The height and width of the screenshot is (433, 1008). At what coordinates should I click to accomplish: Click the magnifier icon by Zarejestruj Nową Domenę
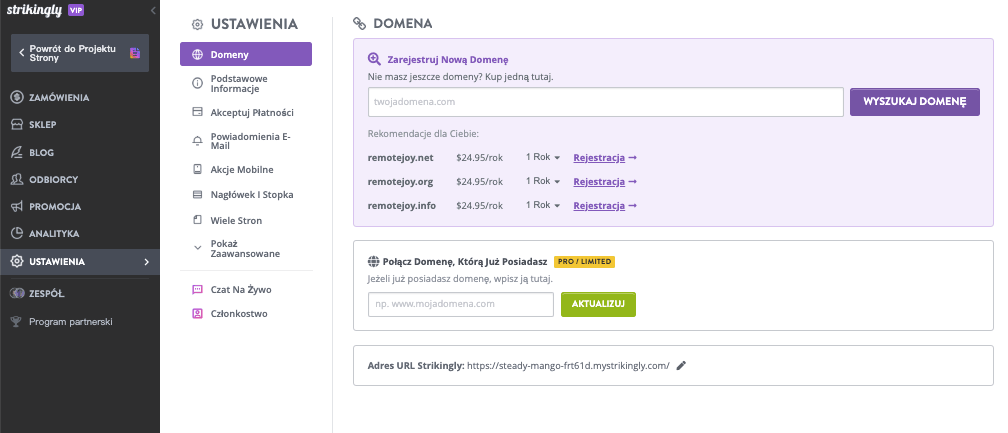tap(374, 59)
